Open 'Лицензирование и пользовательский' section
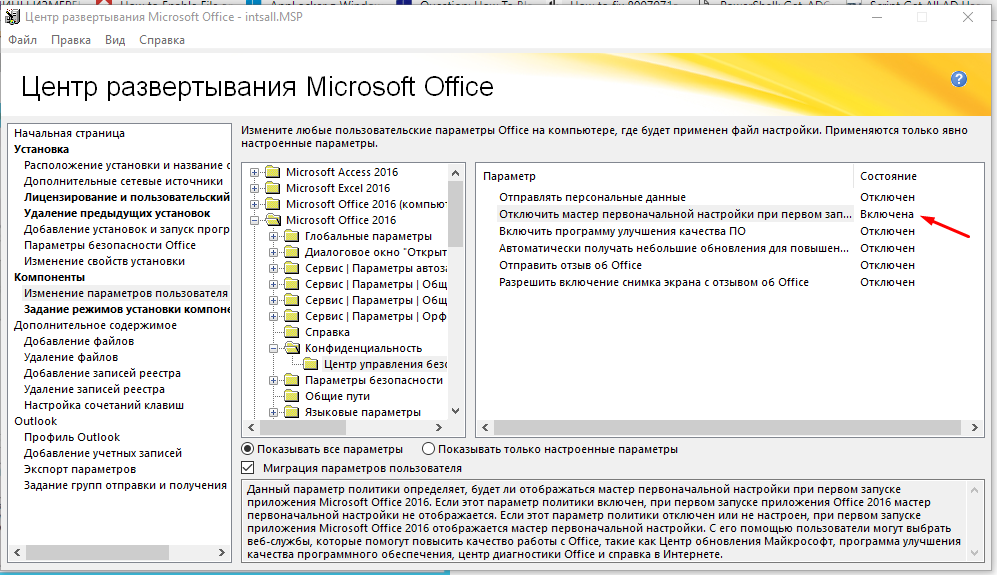The height and width of the screenshot is (575, 997). (127, 197)
